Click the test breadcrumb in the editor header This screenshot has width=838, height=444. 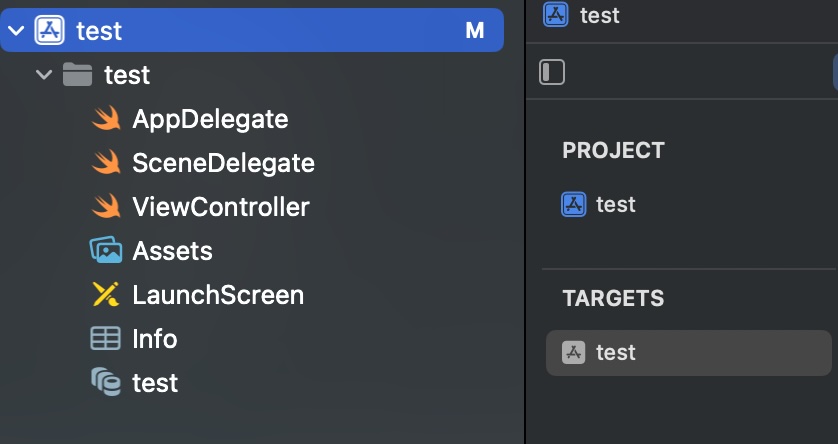599,15
